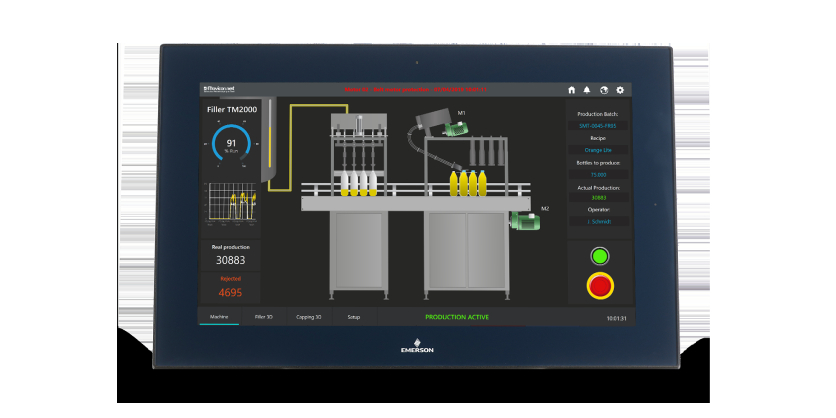This screenshot has height=418, width=836.
Task: Switch to the Setup tab
Action: tap(353, 317)
